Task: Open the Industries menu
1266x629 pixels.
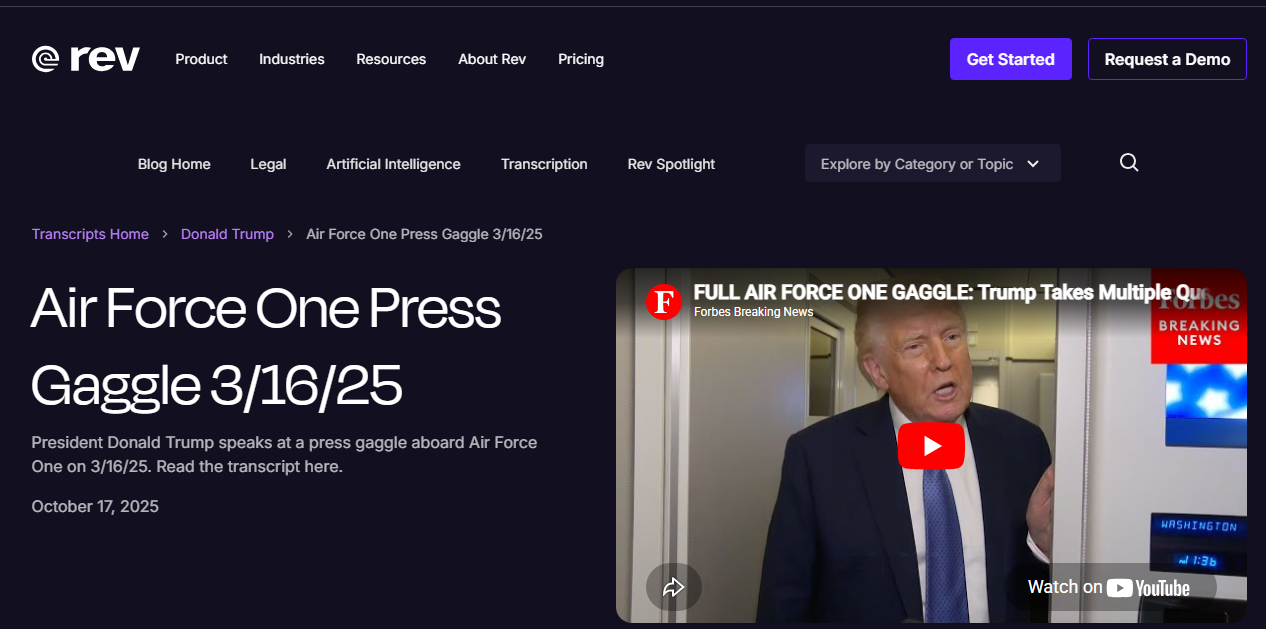Action: [x=291, y=59]
